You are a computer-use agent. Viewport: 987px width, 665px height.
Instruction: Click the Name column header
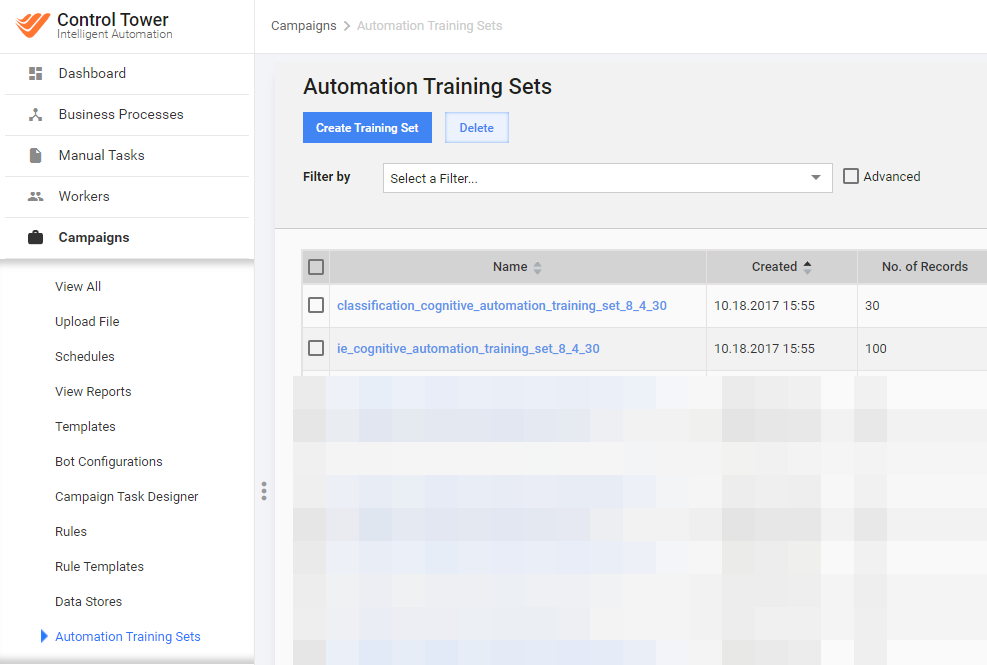(517, 267)
